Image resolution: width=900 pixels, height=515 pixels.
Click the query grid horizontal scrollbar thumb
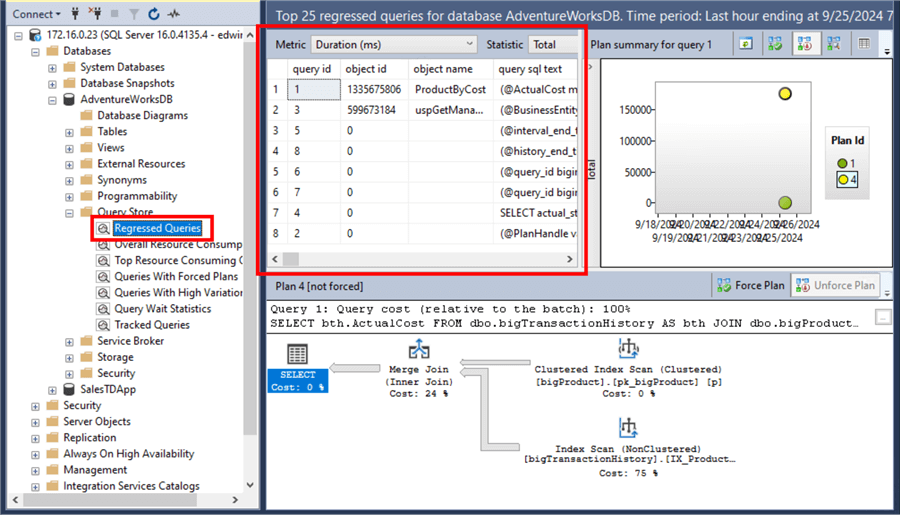tap(291, 259)
